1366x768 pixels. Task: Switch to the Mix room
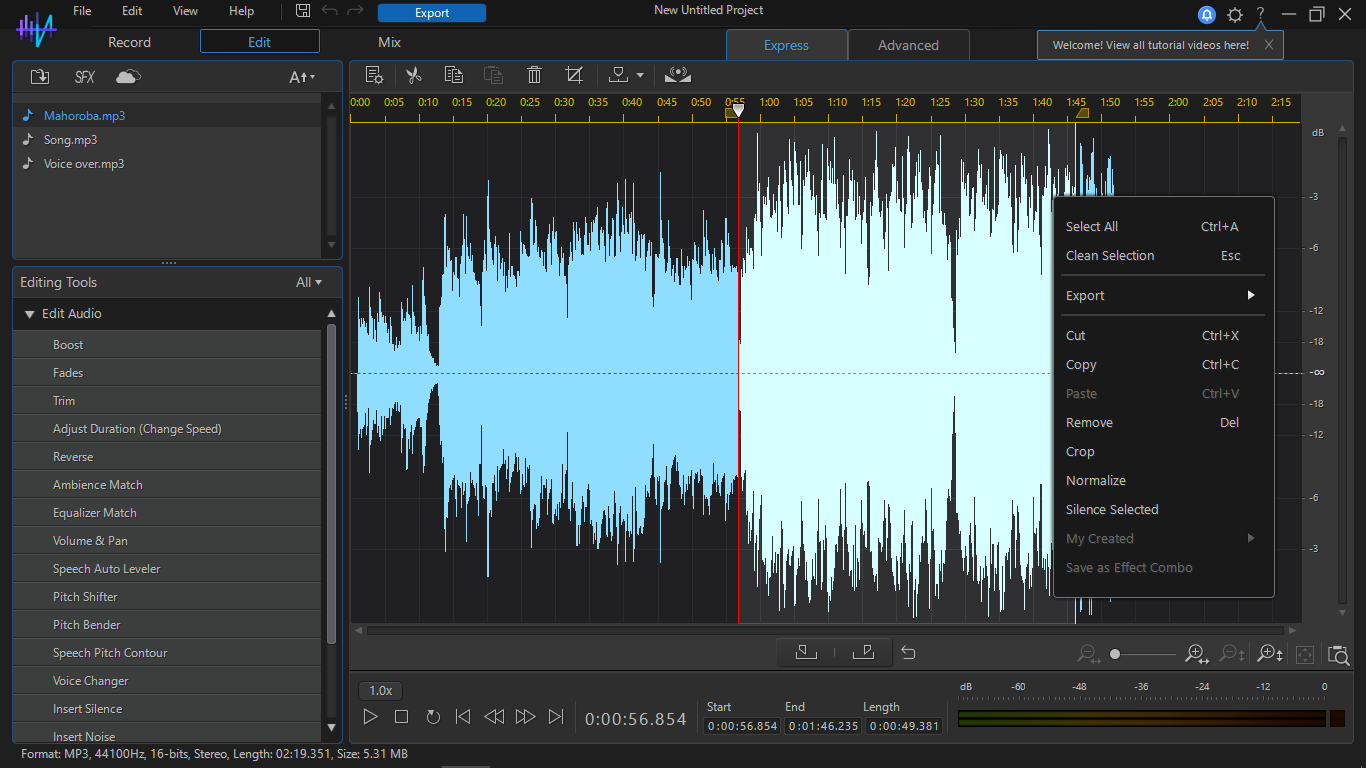click(x=389, y=42)
